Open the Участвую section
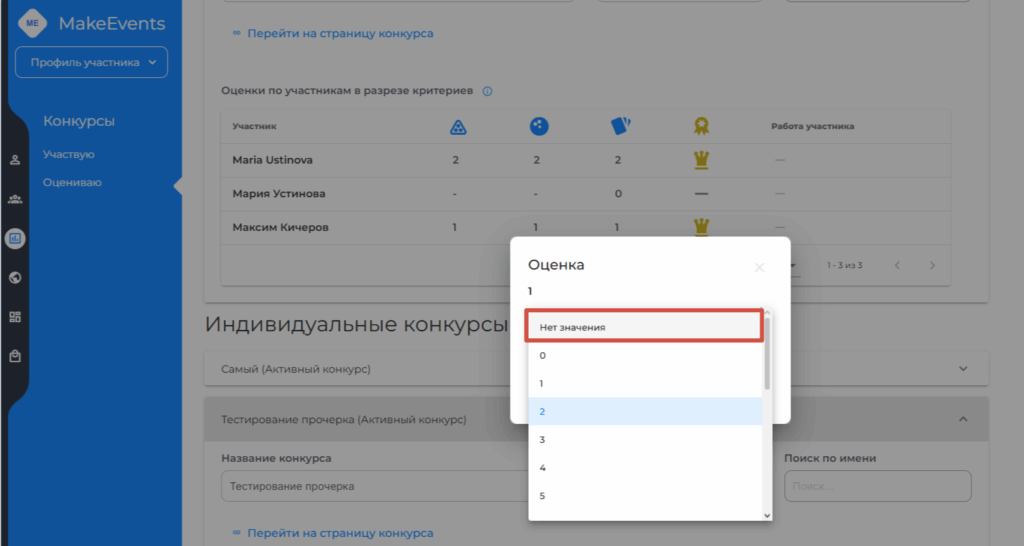Viewport: 1024px width, 546px height. pyautogui.click(x=69, y=154)
